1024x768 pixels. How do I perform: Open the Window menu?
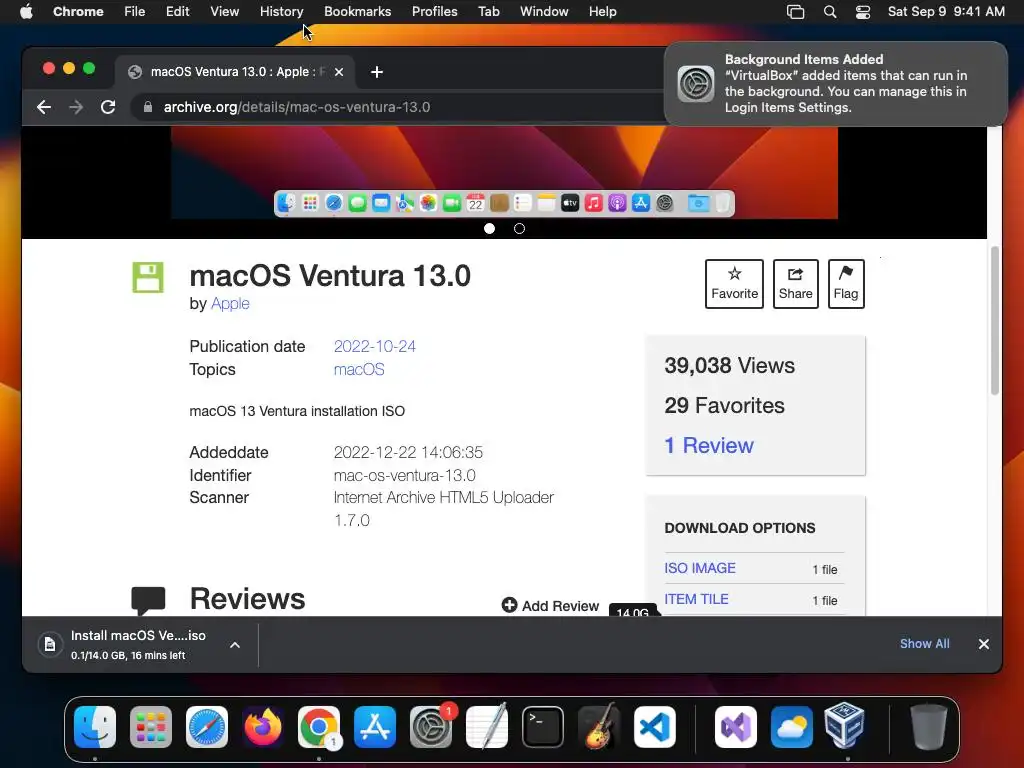pyautogui.click(x=544, y=12)
